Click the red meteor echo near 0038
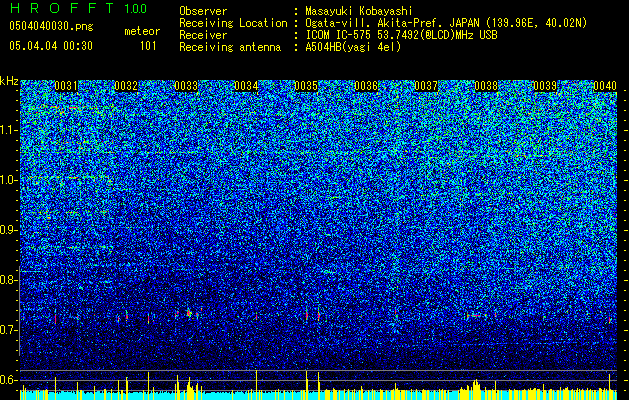This screenshot has width=629, height=400. click(475, 316)
